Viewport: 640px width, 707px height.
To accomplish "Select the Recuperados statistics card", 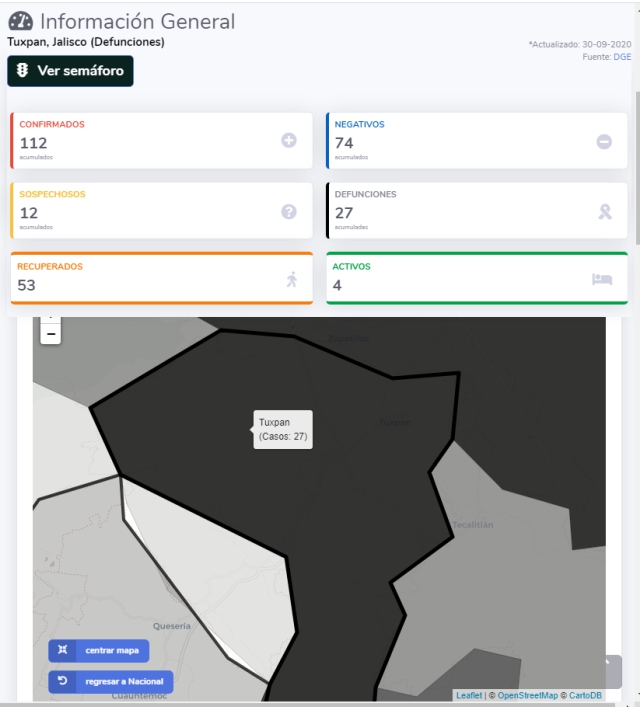I will (x=160, y=278).
